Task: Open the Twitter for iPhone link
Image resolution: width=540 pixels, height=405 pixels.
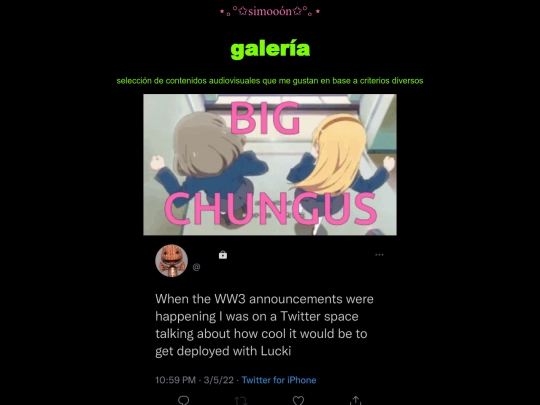Action: pos(279,380)
